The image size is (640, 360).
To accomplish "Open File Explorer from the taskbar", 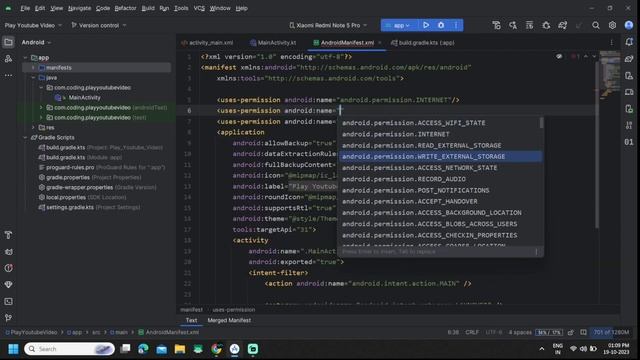I will click(180, 349).
